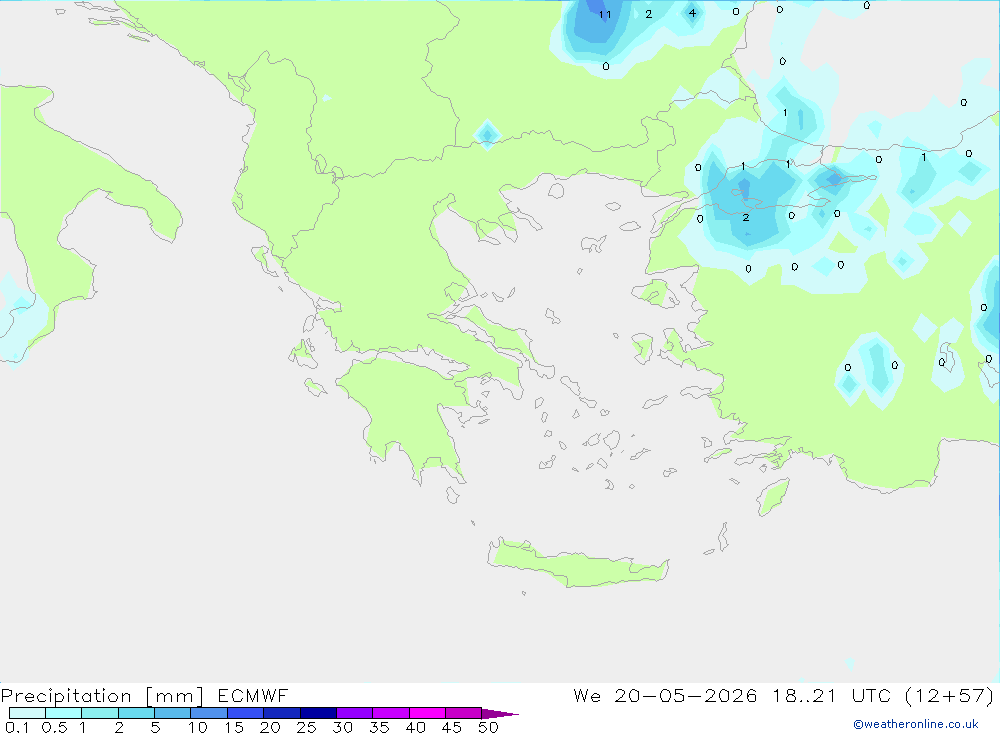Select the legend swatch between 40 and 45
Image resolution: width=1000 pixels, height=733 pixels.
tap(427, 713)
